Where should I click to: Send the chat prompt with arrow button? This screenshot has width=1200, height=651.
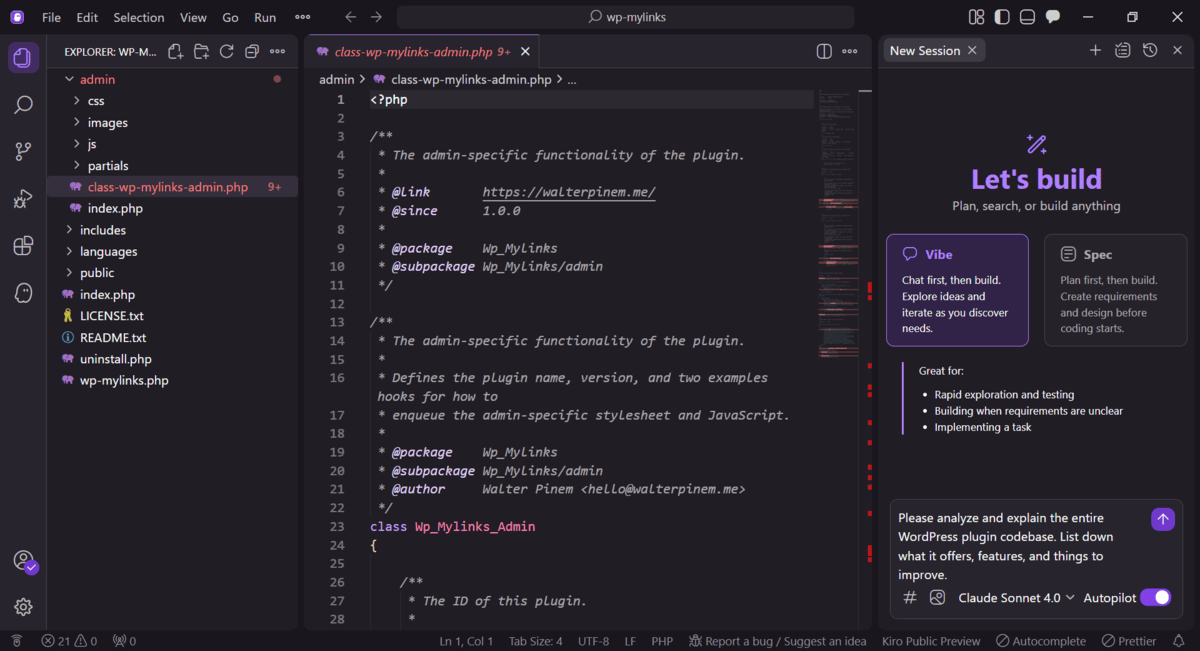click(1162, 519)
